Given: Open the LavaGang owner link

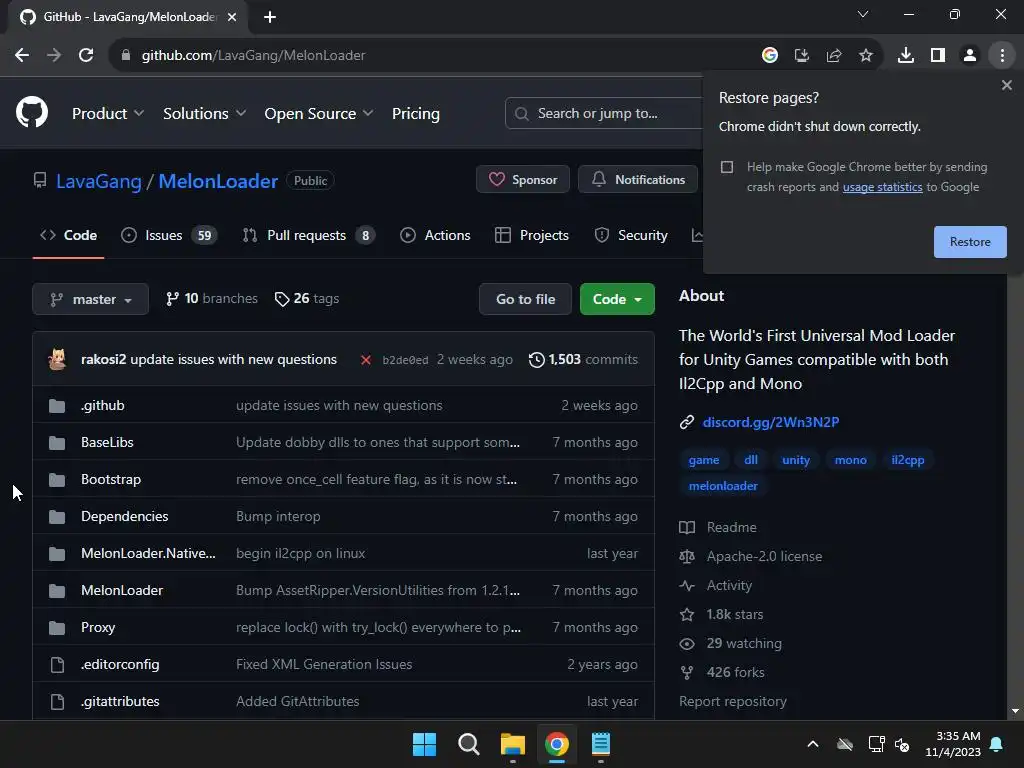Looking at the screenshot, I should 99,181.
